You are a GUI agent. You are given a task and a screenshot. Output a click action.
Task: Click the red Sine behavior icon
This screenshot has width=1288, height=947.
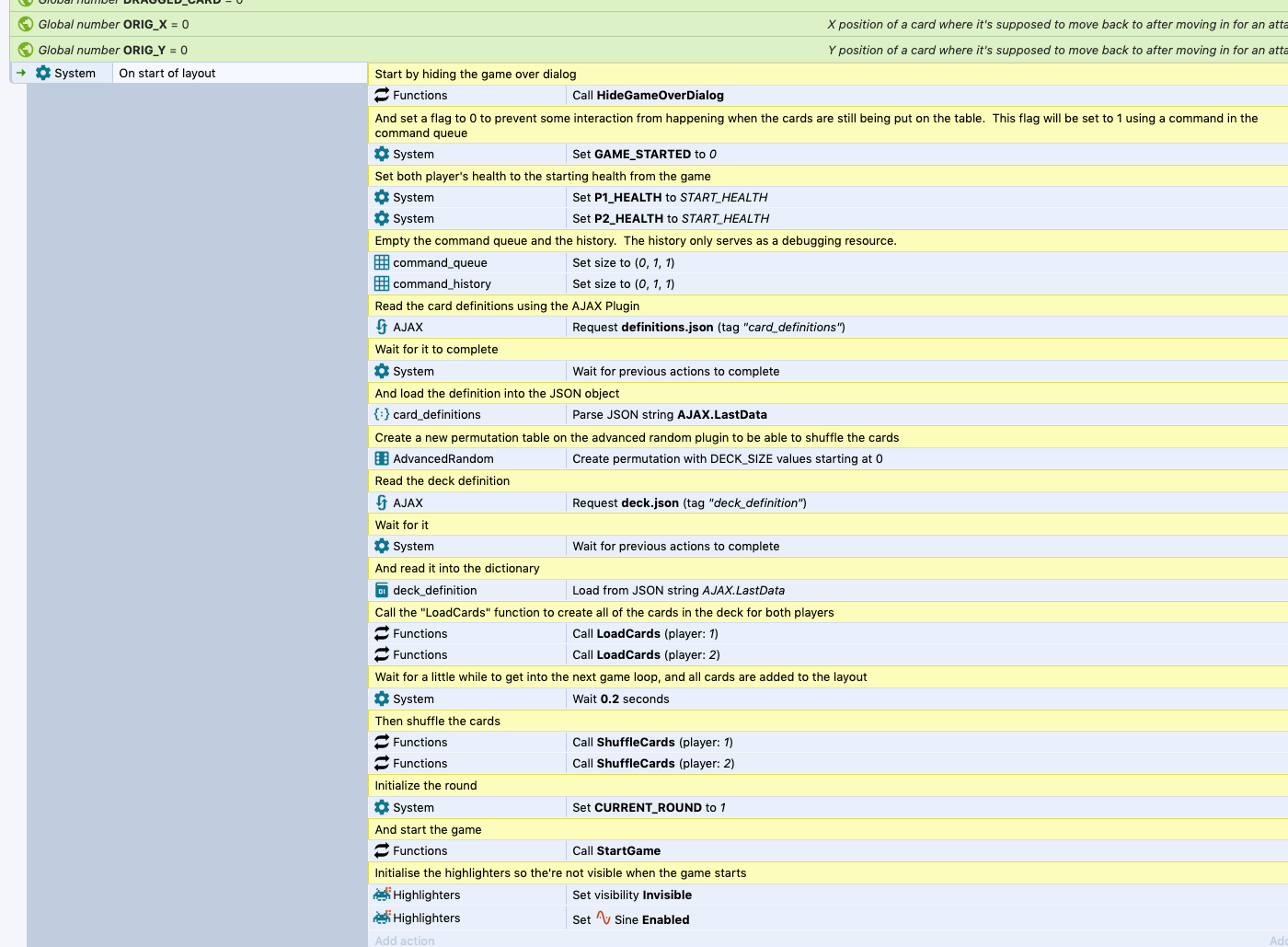603,918
